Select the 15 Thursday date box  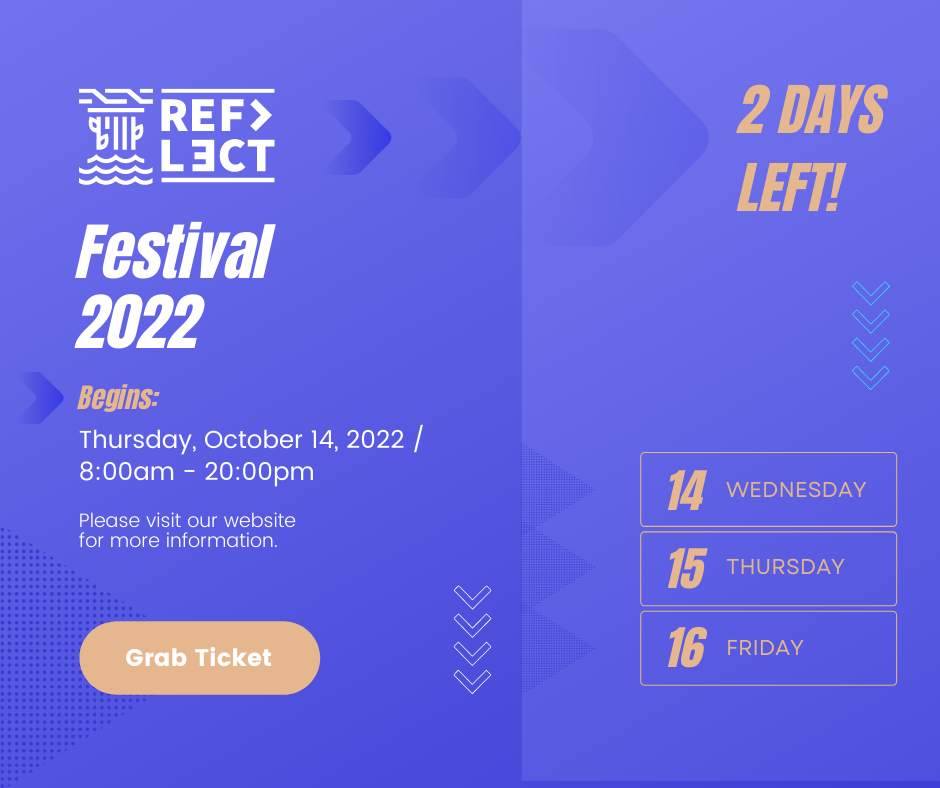[769, 569]
